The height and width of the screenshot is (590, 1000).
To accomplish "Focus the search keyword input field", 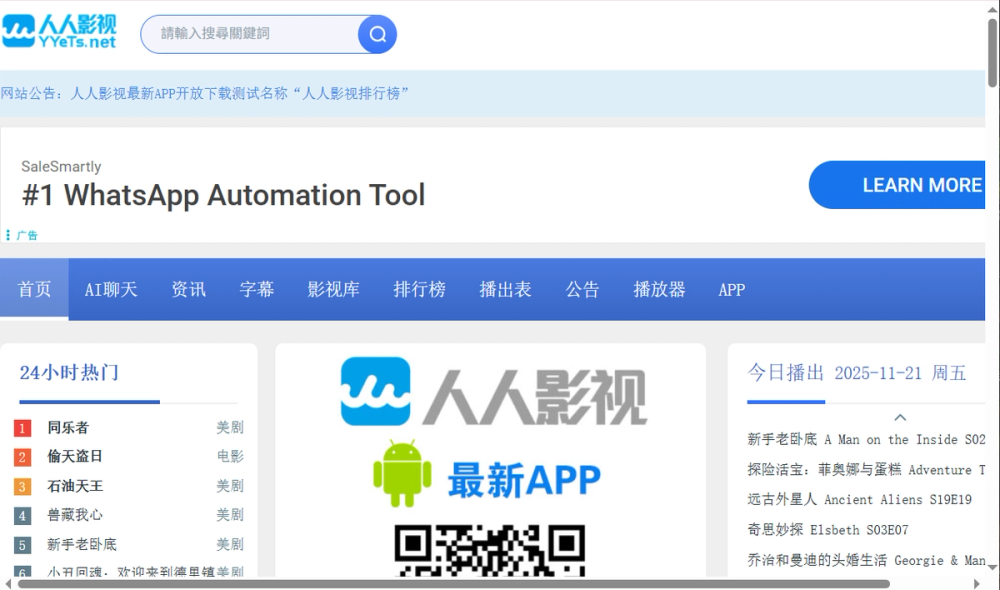I will [250, 34].
